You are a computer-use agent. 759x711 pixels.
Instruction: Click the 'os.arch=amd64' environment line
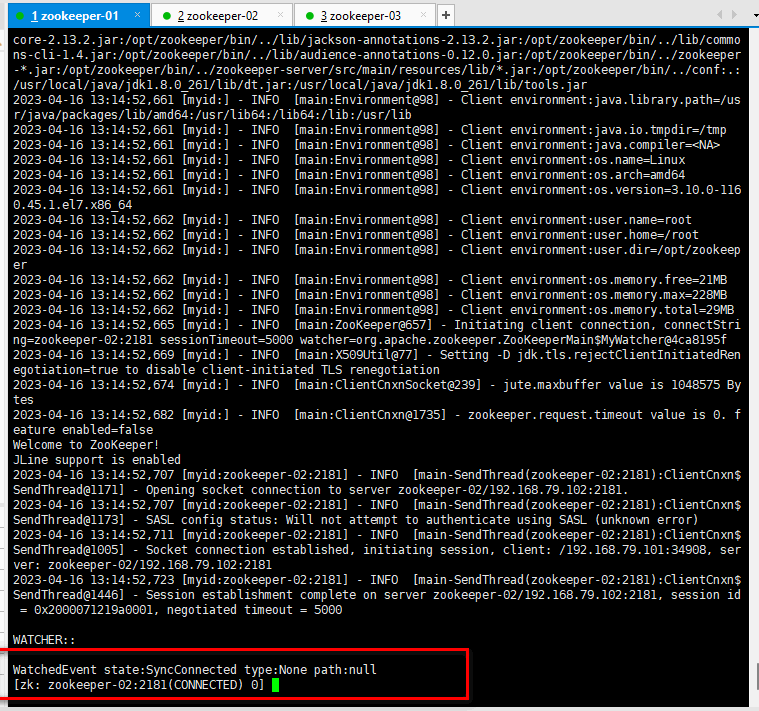349,175
